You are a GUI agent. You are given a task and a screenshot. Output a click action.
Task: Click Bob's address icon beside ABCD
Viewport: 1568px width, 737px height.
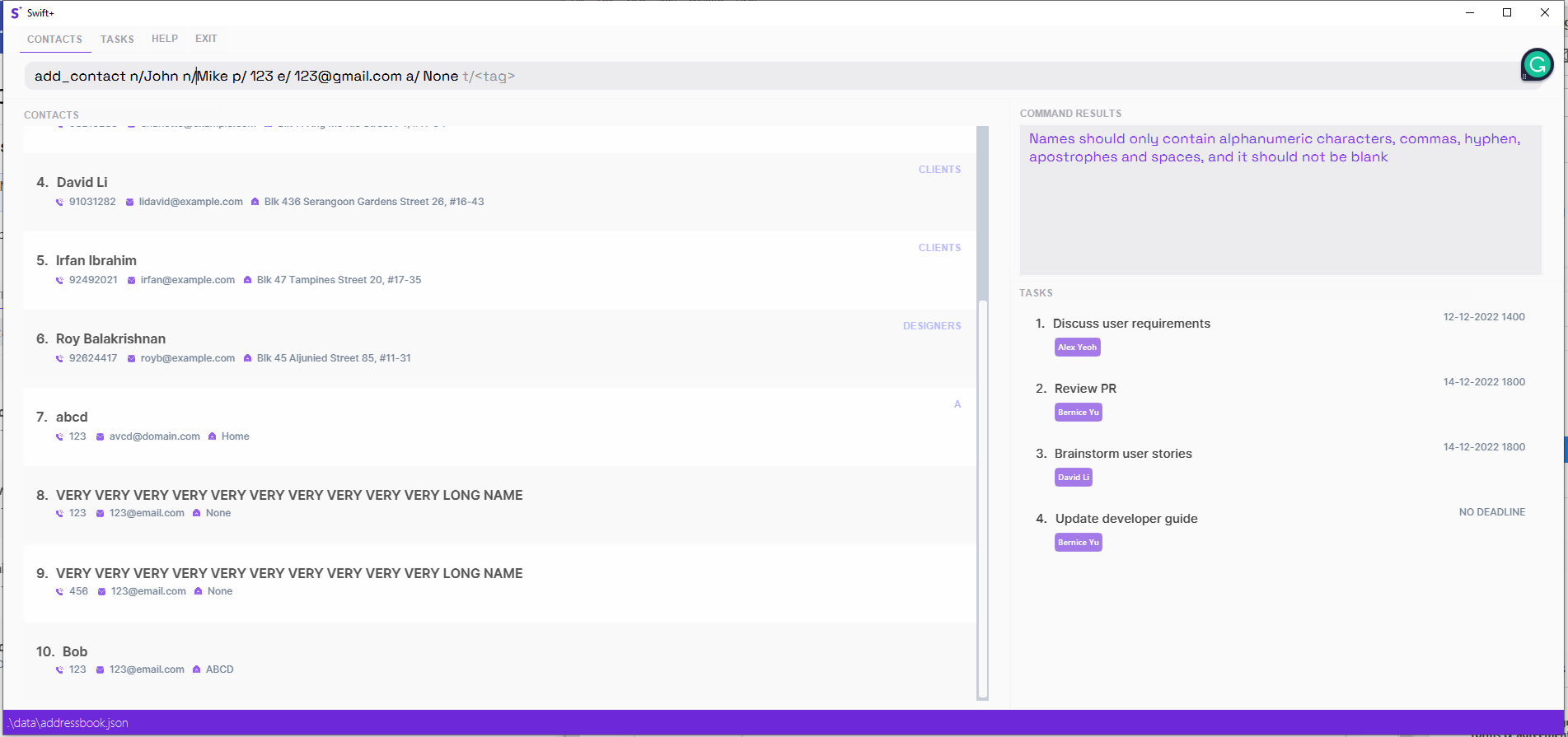coord(196,669)
